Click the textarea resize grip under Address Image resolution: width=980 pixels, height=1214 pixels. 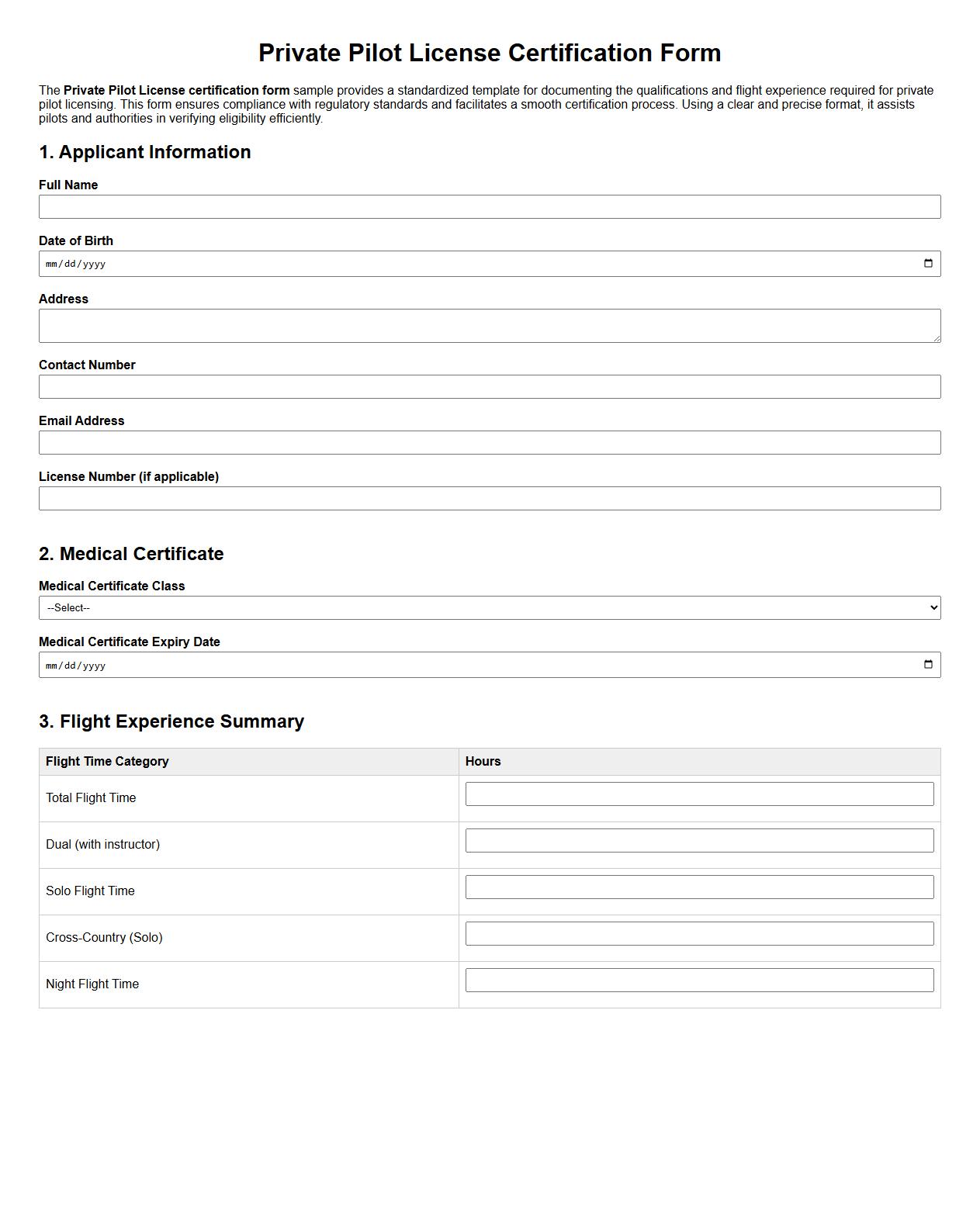point(937,339)
